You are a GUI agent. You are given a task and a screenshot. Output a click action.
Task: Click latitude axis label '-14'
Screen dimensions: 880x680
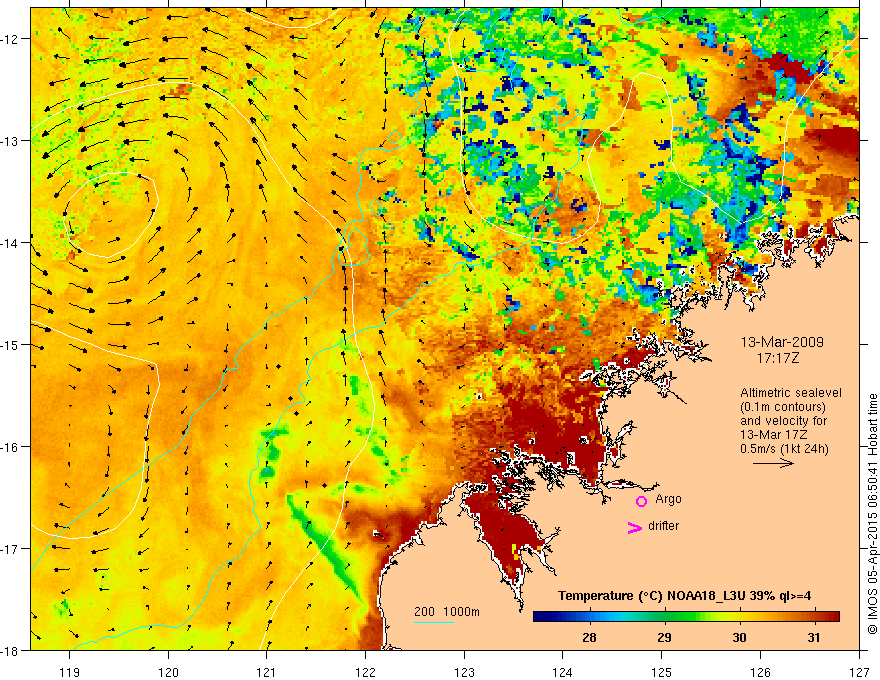[9, 243]
